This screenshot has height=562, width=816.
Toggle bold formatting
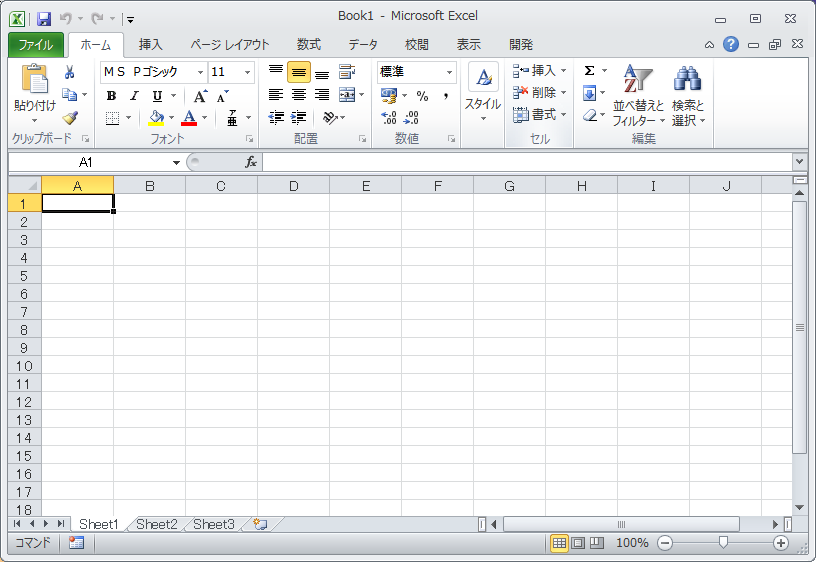pos(111,96)
